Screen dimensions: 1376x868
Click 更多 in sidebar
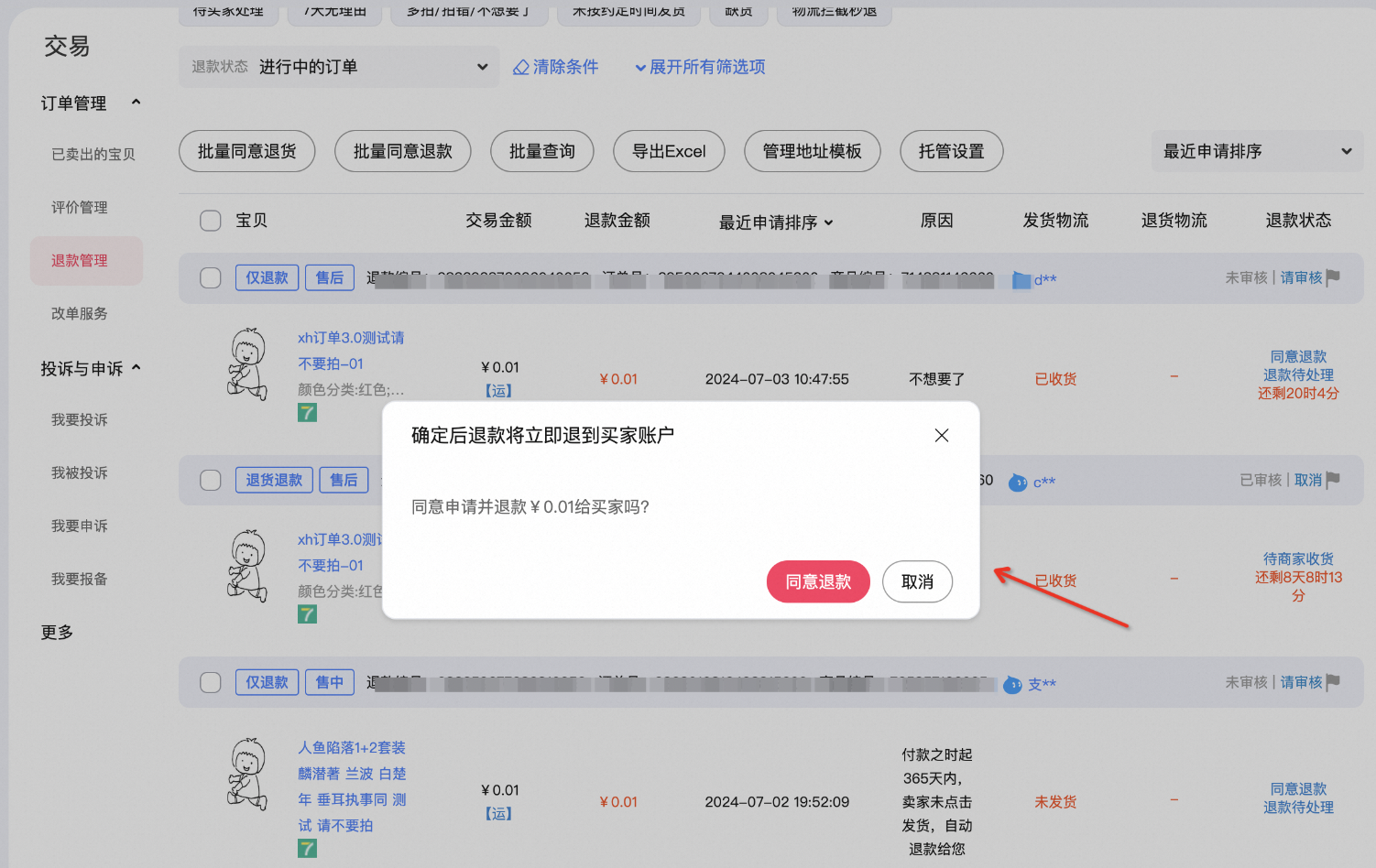coord(57,633)
